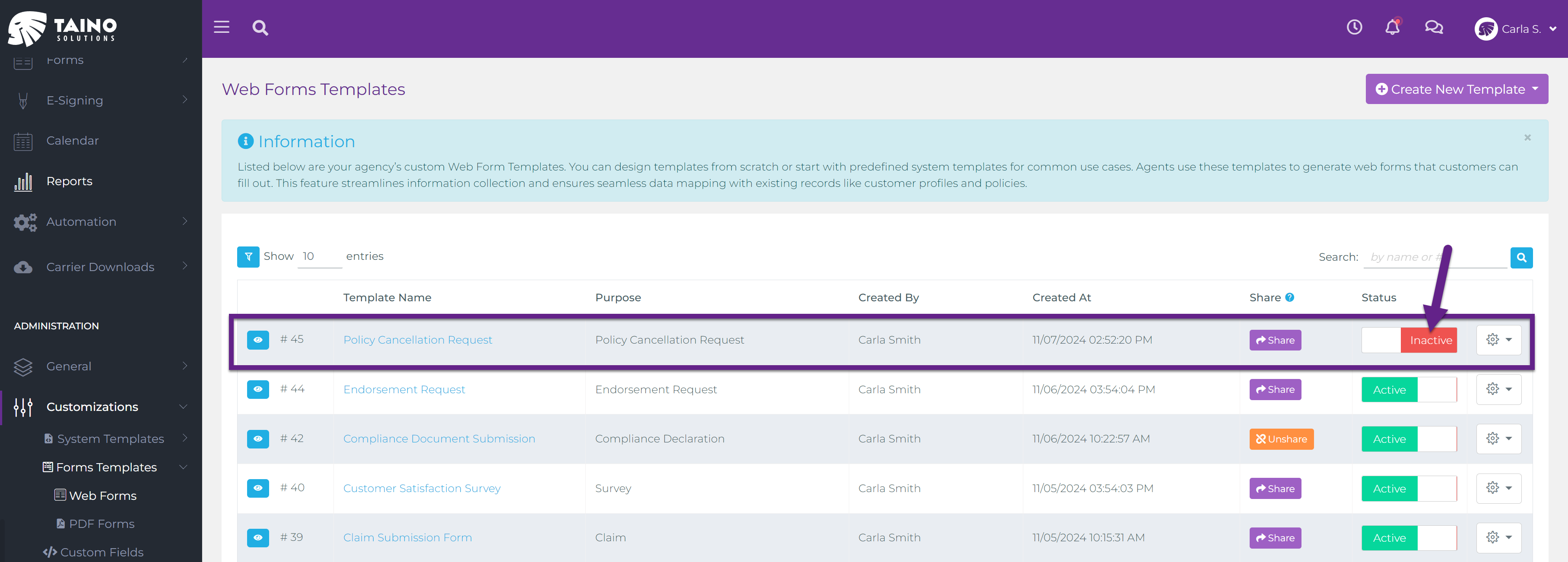Click the filter funnel button

coord(248,257)
